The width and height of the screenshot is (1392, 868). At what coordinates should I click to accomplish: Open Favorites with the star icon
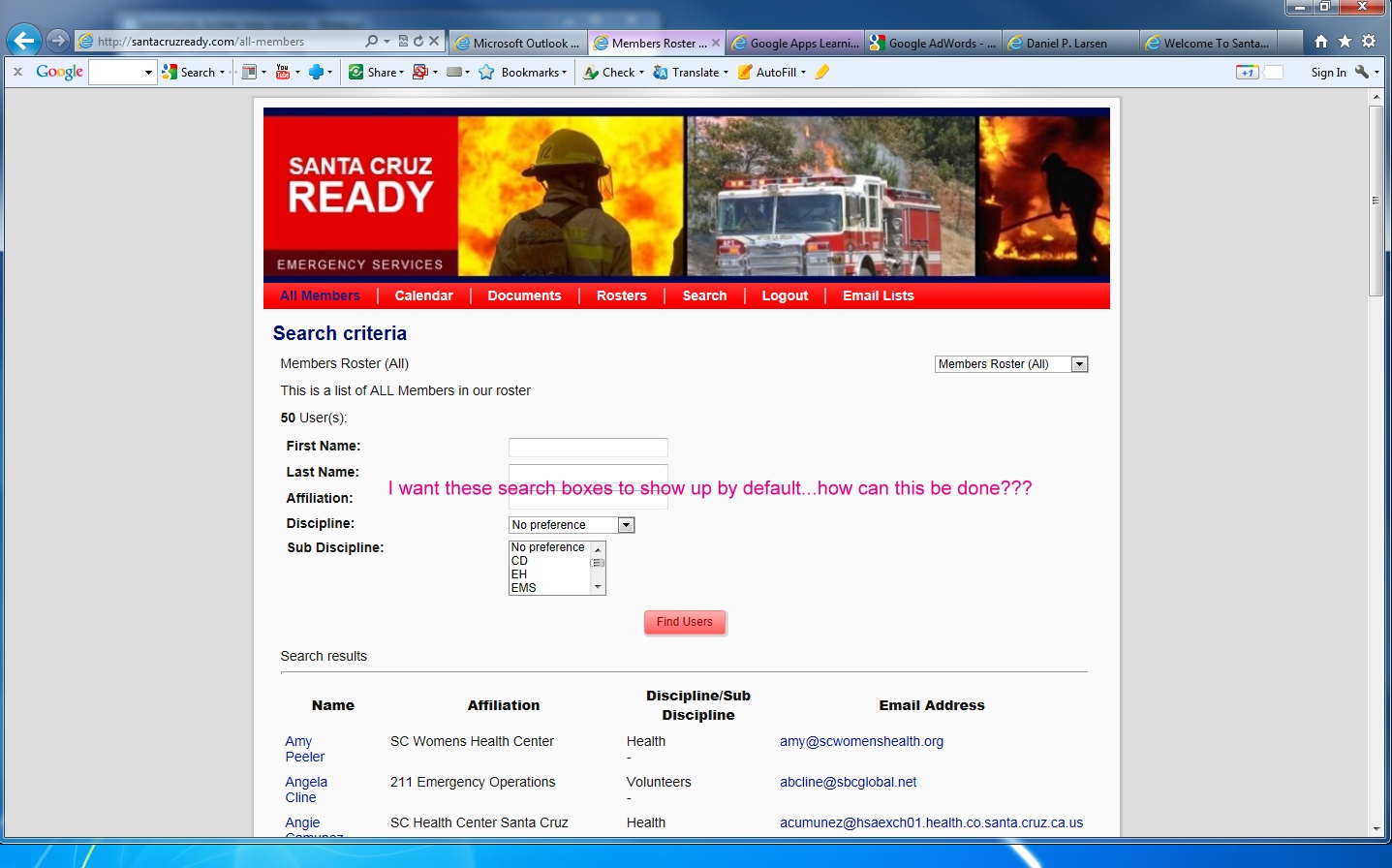(1345, 41)
